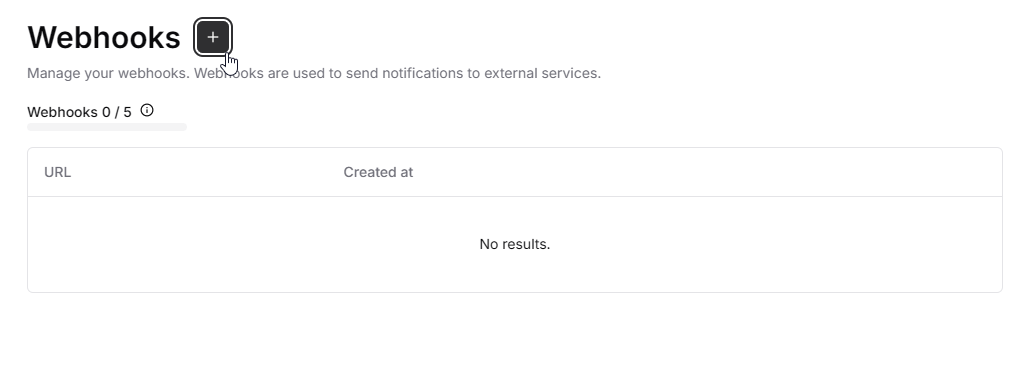Image resolution: width=1027 pixels, height=369 pixels.
Task: Sort by the Created at column header
Action: click(x=378, y=172)
